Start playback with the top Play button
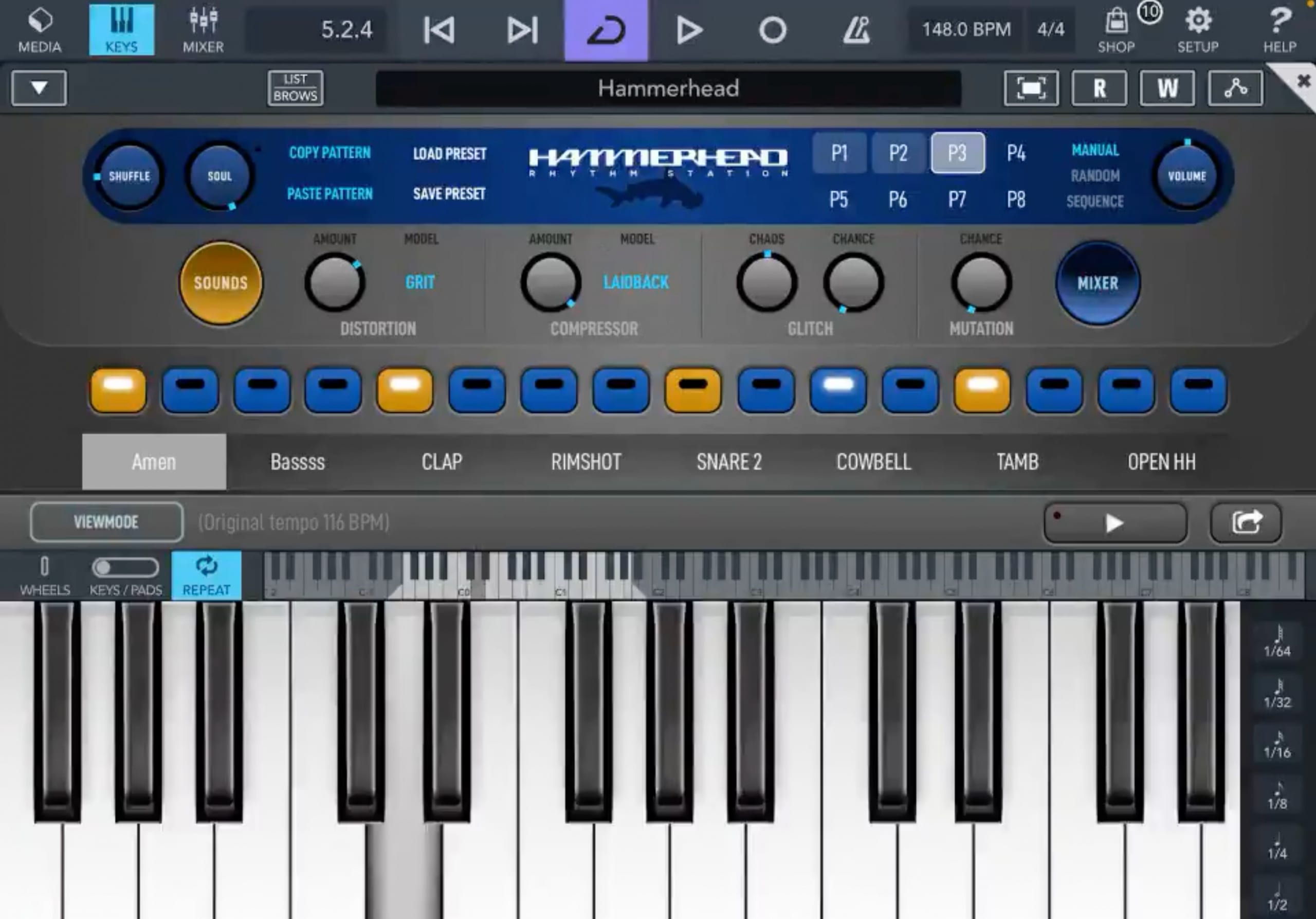The image size is (1316, 919). coord(689,30)
